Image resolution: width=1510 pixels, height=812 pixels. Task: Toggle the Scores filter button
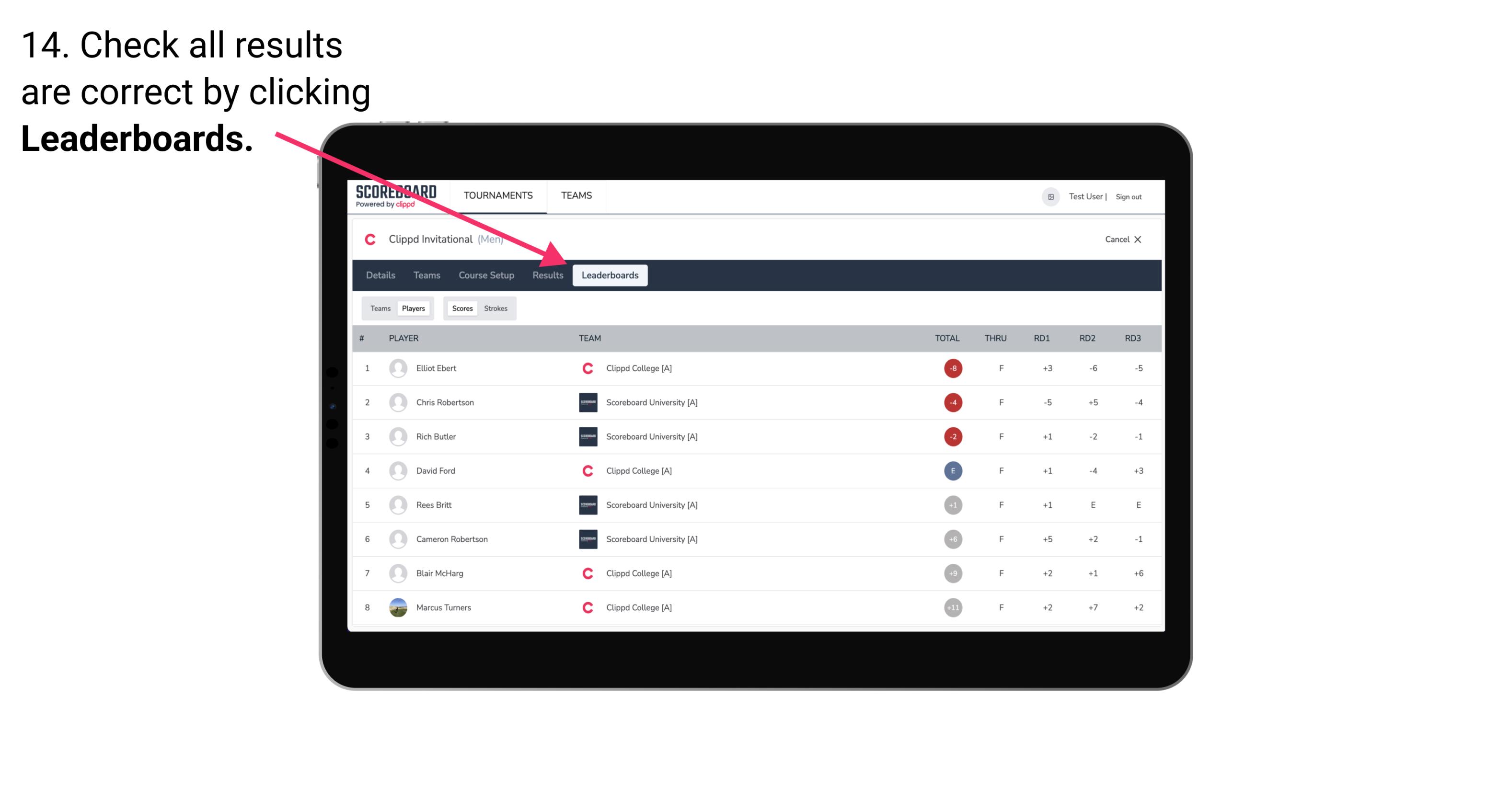(x=461, y=308)
